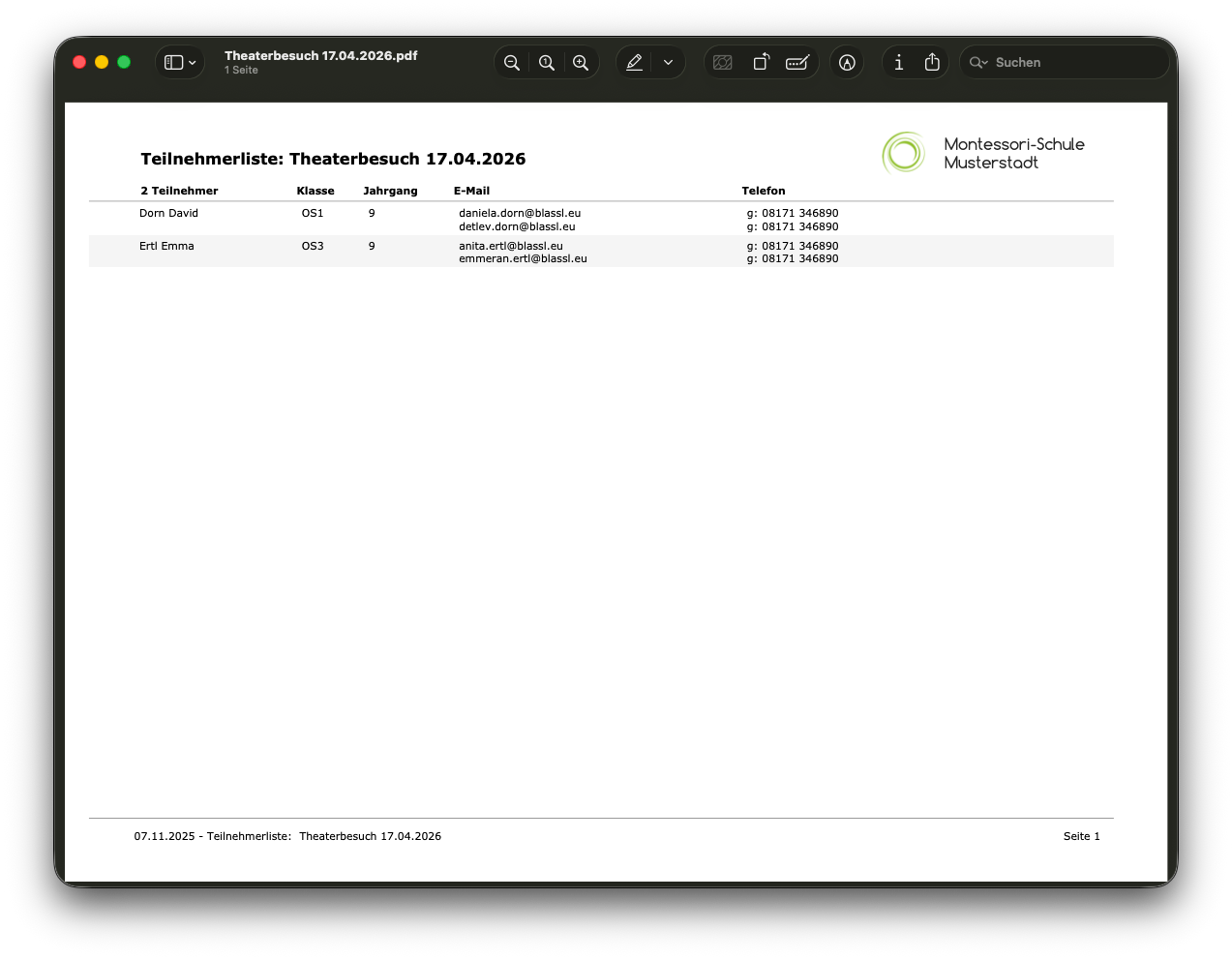The width and height of the screenshot is (1232, 959).
Task: Click the anita.ertl@blassl.eu email address
Action: 511,246
